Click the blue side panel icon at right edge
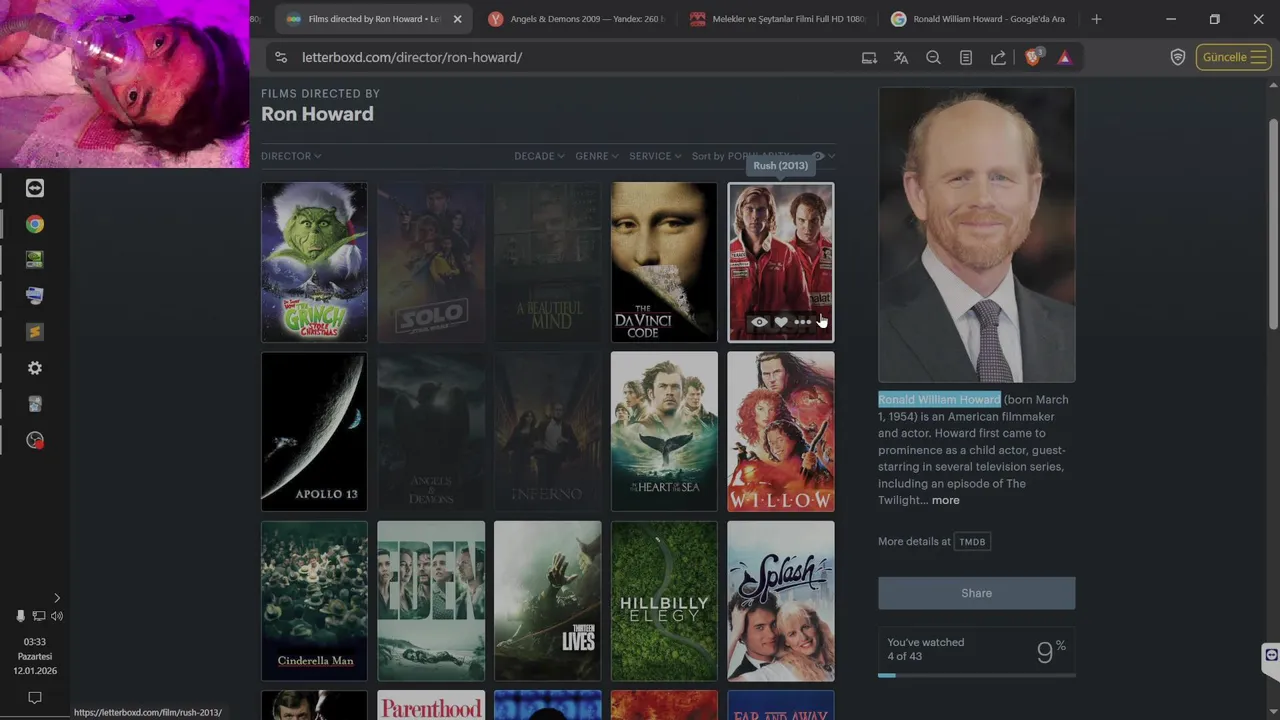The width and height of the screenshot is (1280, 720). (x=1271, y=655)
